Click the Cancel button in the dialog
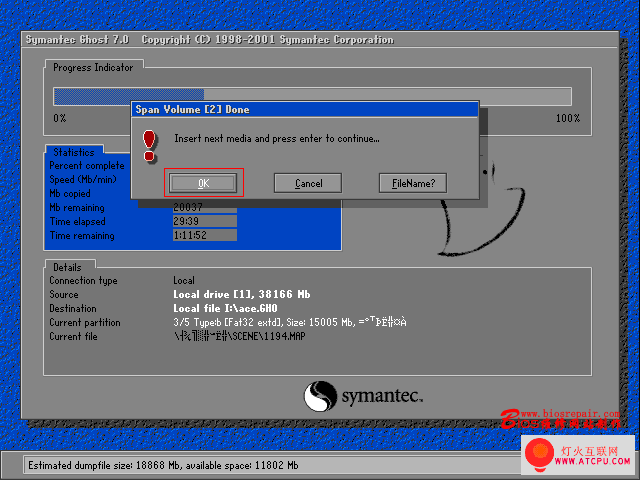Image resolution: width=640 pixels, height=480 pixels. coord(308,183)
